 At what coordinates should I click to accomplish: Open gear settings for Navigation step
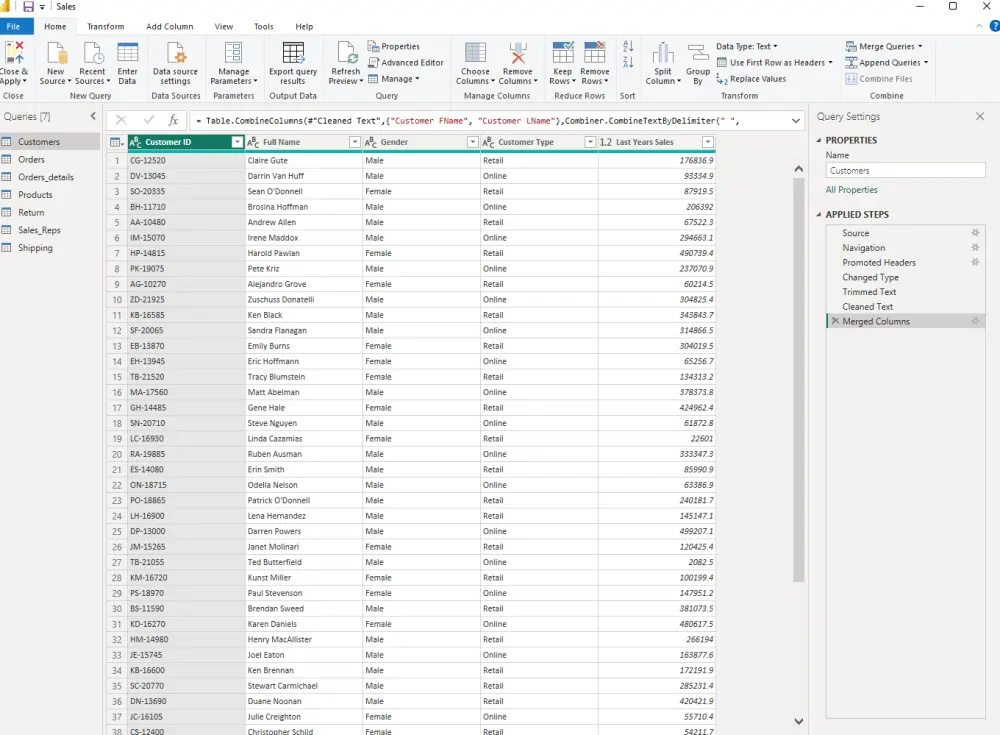975,248
